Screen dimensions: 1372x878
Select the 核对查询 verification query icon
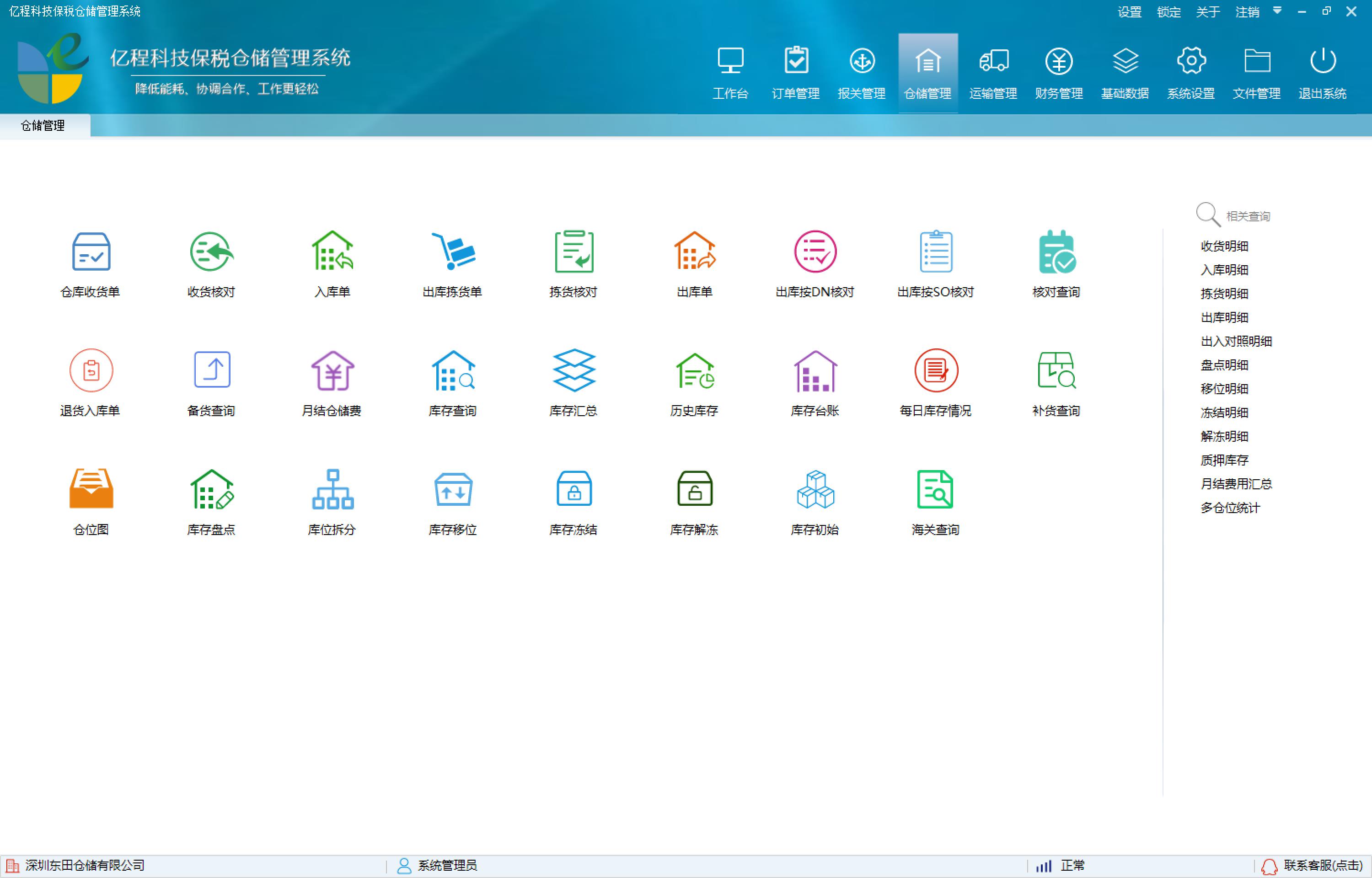point(1056,262)
